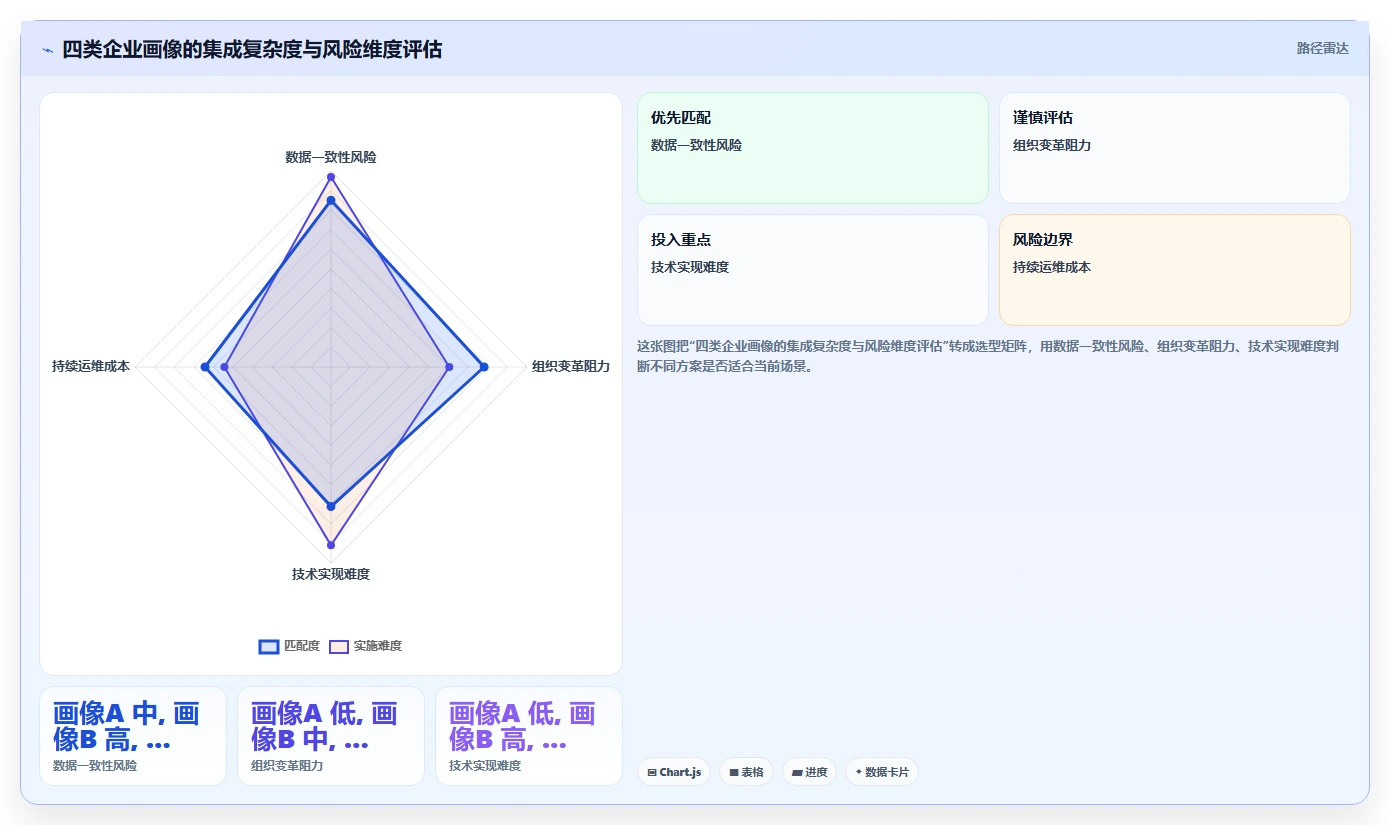Select the 优先匹配 card heading
1390x825 pixels.
(681, 118)
